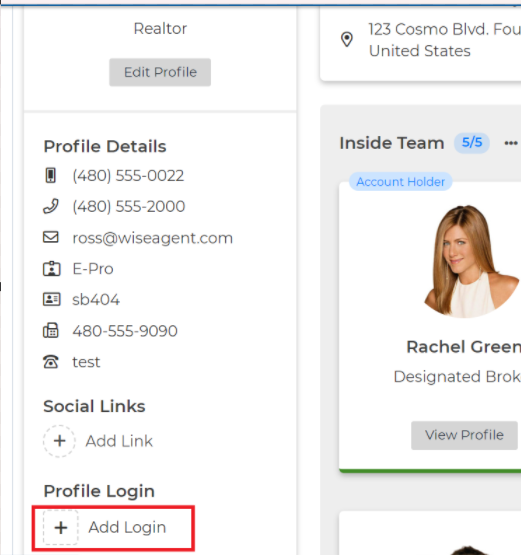Viewport: 521px width, 555px height.
Task: Click the map pin location icon
Action: (347, 39)
